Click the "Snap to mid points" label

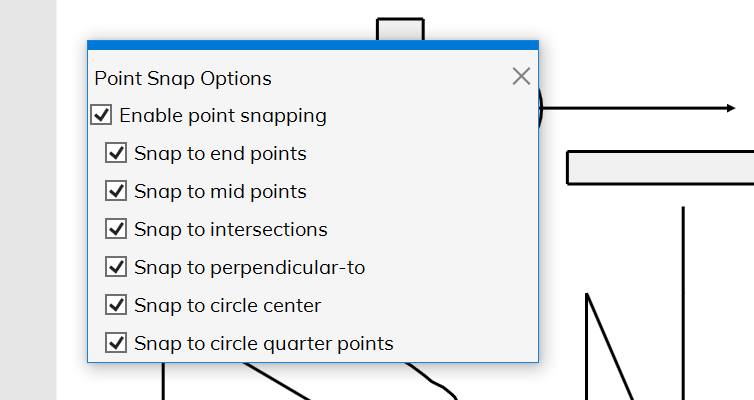pos(220,191)
